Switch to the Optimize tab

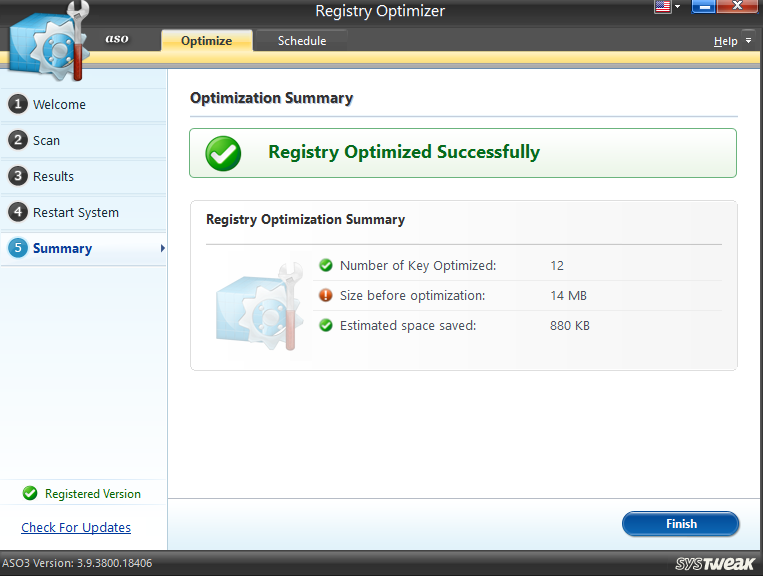coord(206,40)
